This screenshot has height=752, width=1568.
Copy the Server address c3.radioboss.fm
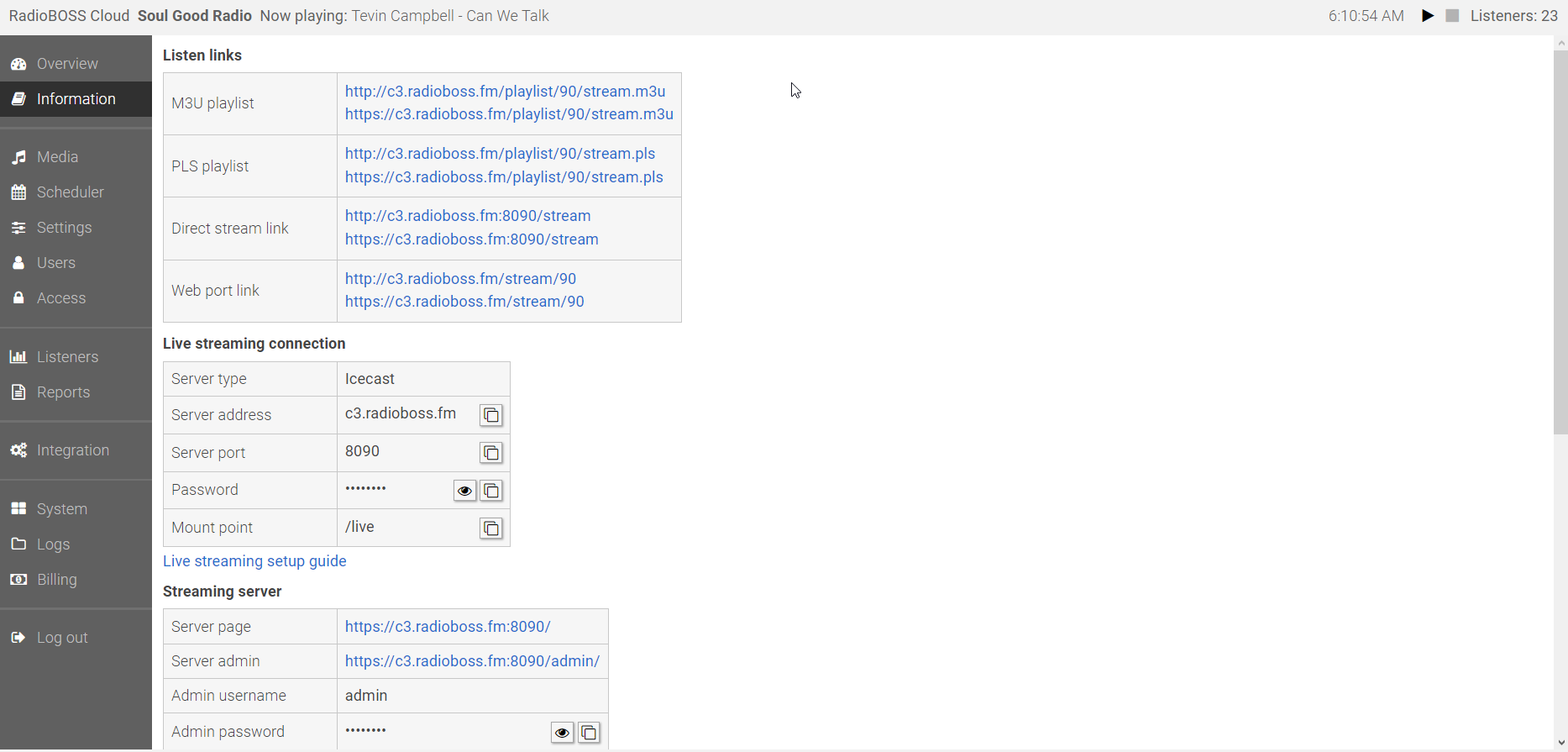click(491, 415)
